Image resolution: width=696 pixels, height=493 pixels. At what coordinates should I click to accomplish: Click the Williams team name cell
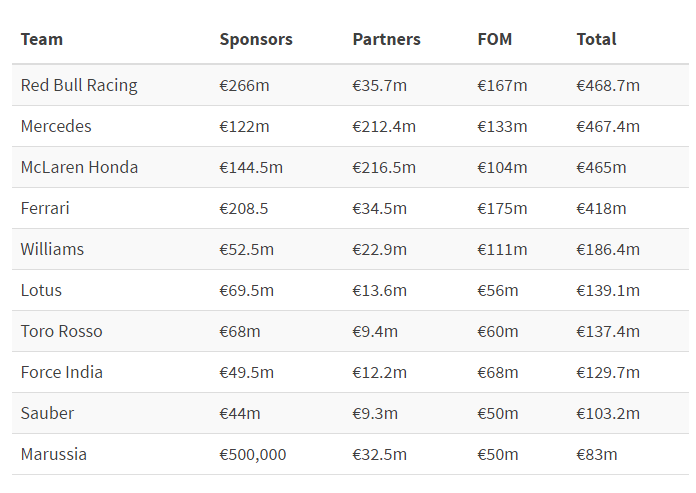pos(52,249)
